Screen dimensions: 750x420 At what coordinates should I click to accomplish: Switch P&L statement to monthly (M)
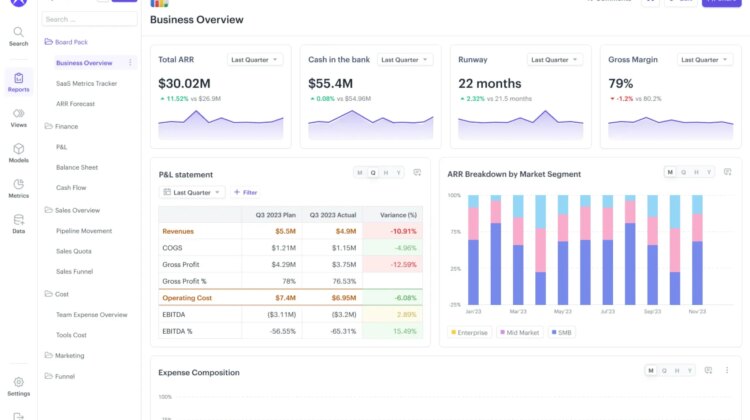360,173
